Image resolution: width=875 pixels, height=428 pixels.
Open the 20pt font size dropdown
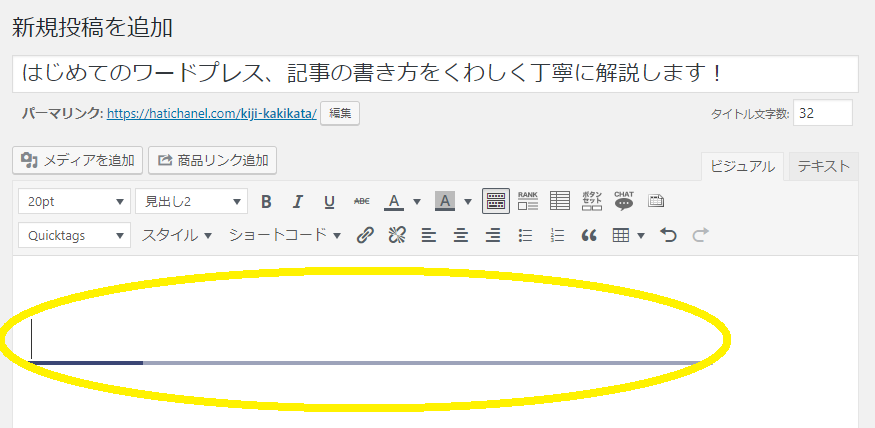click(x=74, y=201)
